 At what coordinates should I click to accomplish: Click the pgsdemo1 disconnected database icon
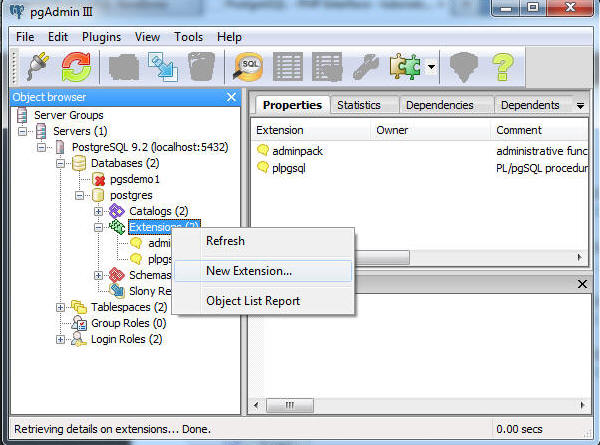(x=98, y=179)
